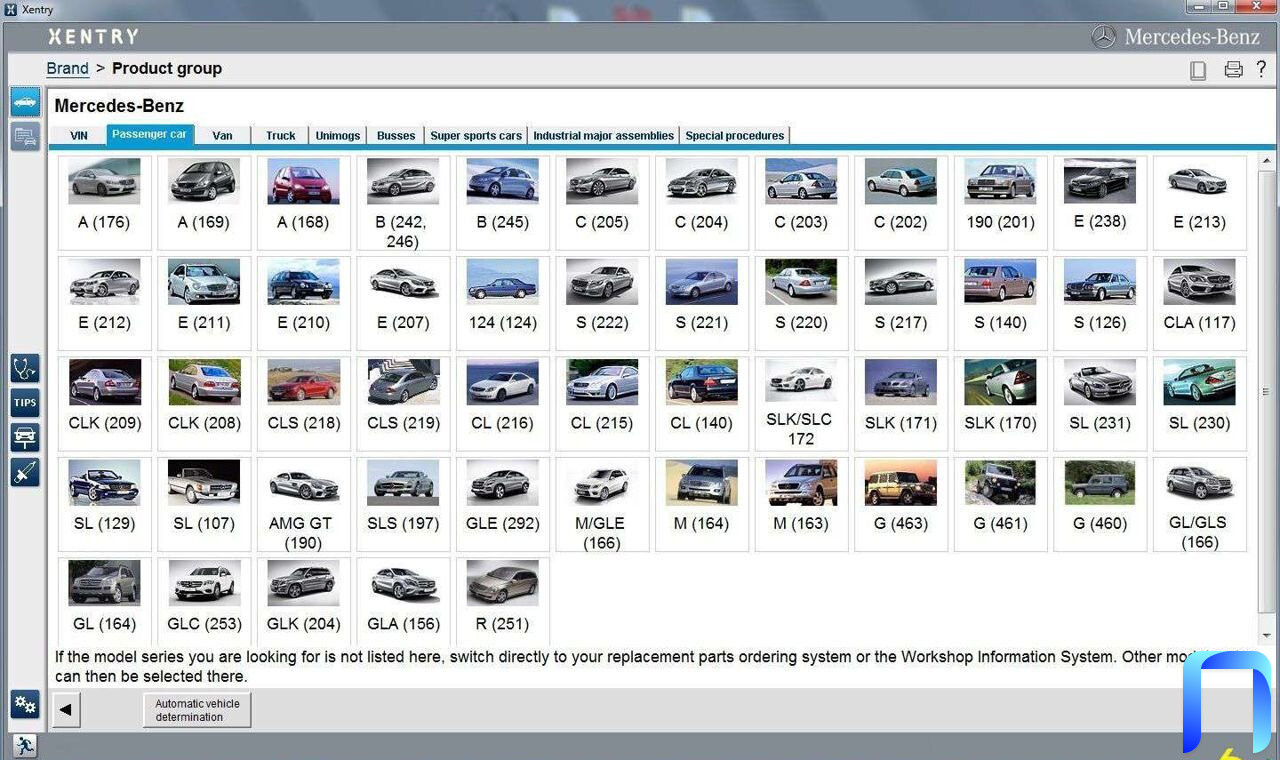Screen dimensions: 1280x760
Task: Pick the CLK (209) model series
Action: point(104,404)
